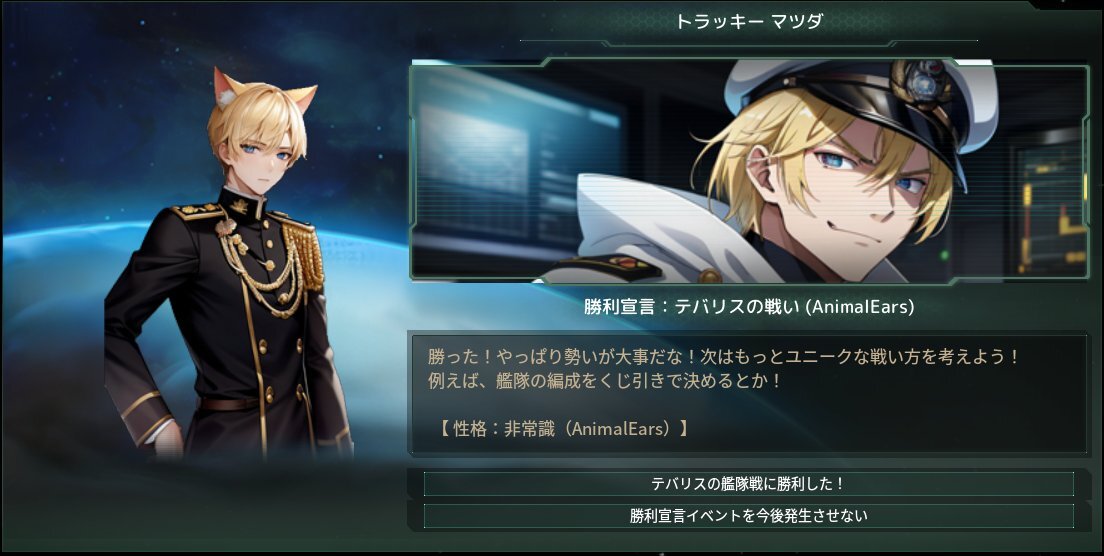Screen dimensions: 1104x556
Task: Click the officer's brown belt
Action: click(x=229, y=404)
